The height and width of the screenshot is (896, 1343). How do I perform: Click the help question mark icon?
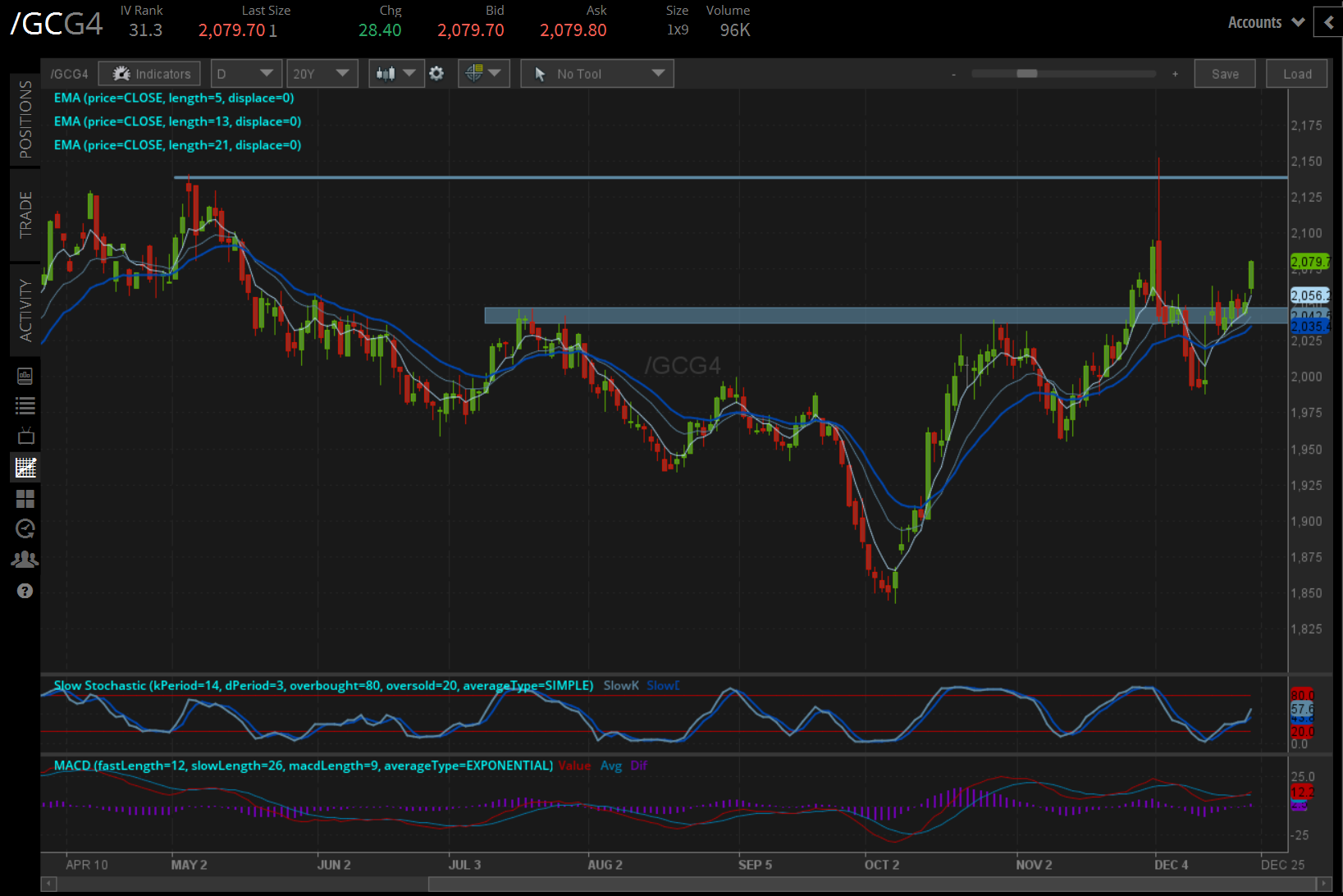(x=25, y=591)
